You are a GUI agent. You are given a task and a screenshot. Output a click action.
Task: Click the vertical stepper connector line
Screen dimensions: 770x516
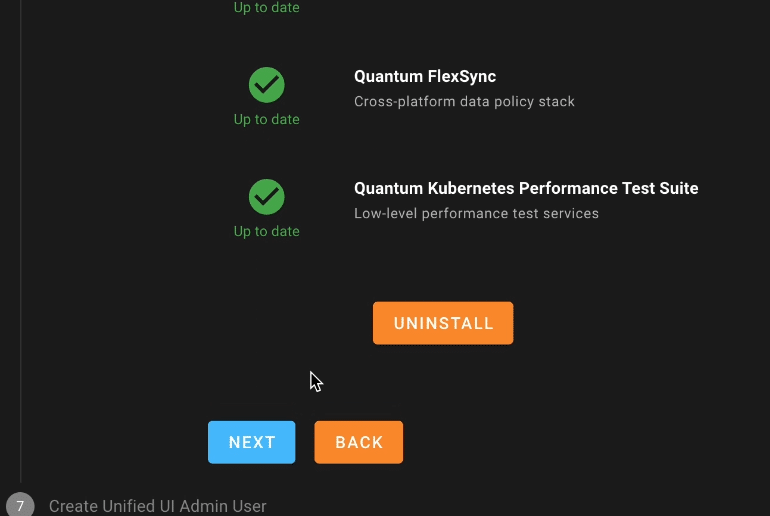pos(21,241)
